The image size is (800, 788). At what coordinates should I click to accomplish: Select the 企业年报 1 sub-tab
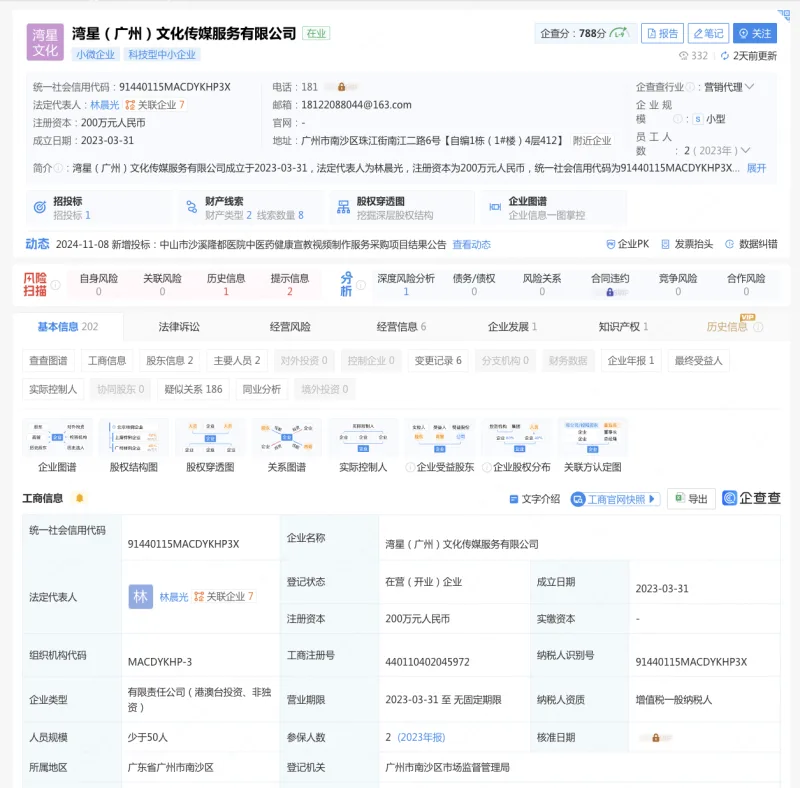(x=631, y=361)
